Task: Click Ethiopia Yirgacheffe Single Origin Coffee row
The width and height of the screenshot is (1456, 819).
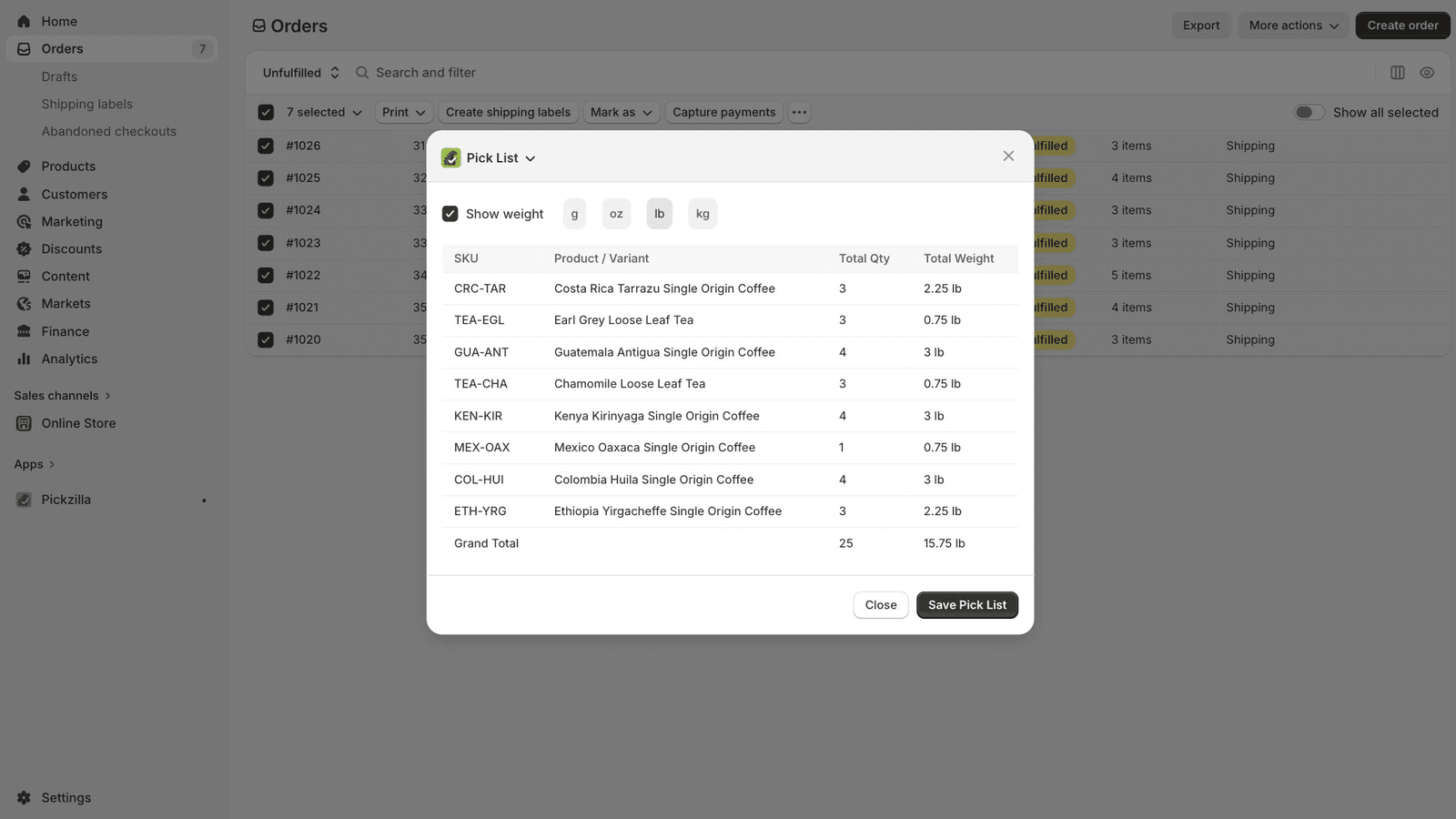Action: coord(730,511)
